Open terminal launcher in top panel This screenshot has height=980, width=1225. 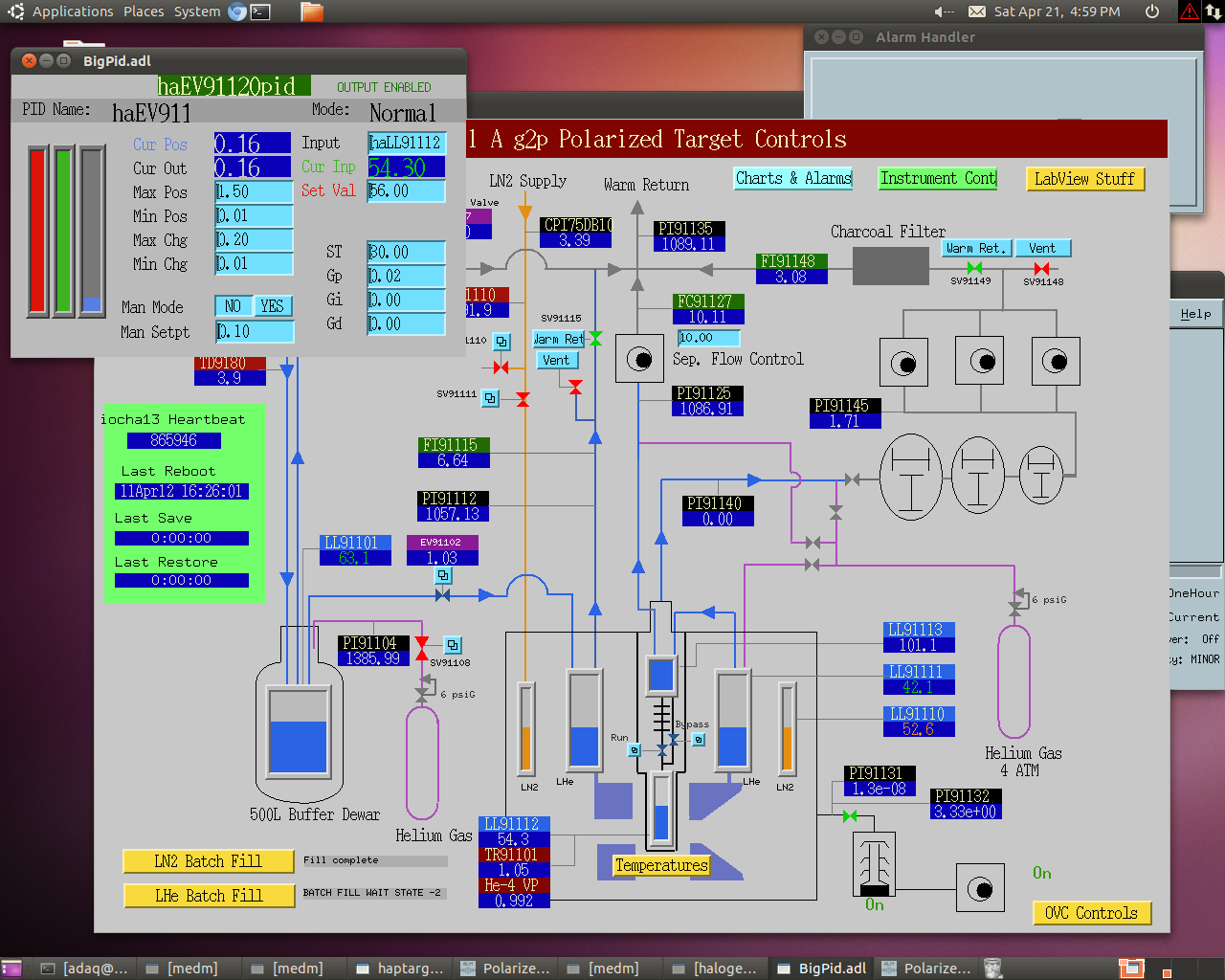(x=260, y=11)
